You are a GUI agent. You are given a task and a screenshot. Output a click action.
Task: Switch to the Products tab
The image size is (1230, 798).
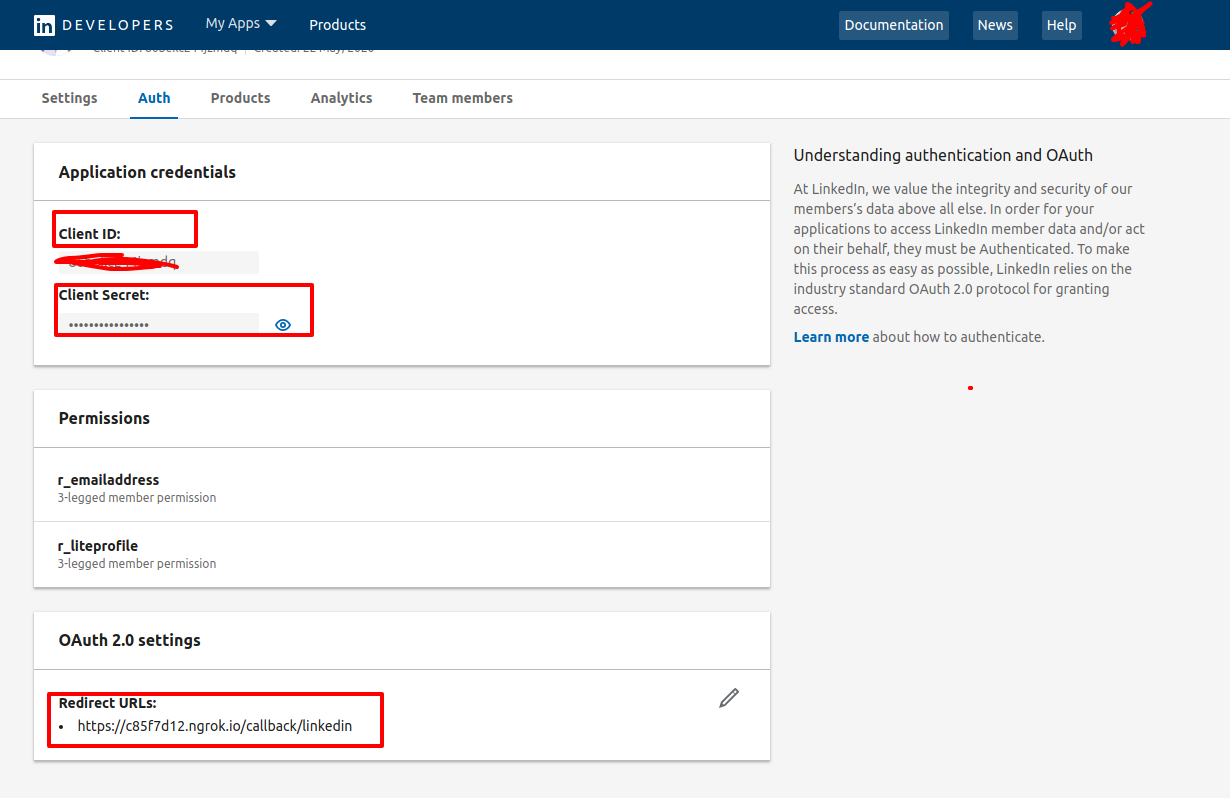click(240, 98)
